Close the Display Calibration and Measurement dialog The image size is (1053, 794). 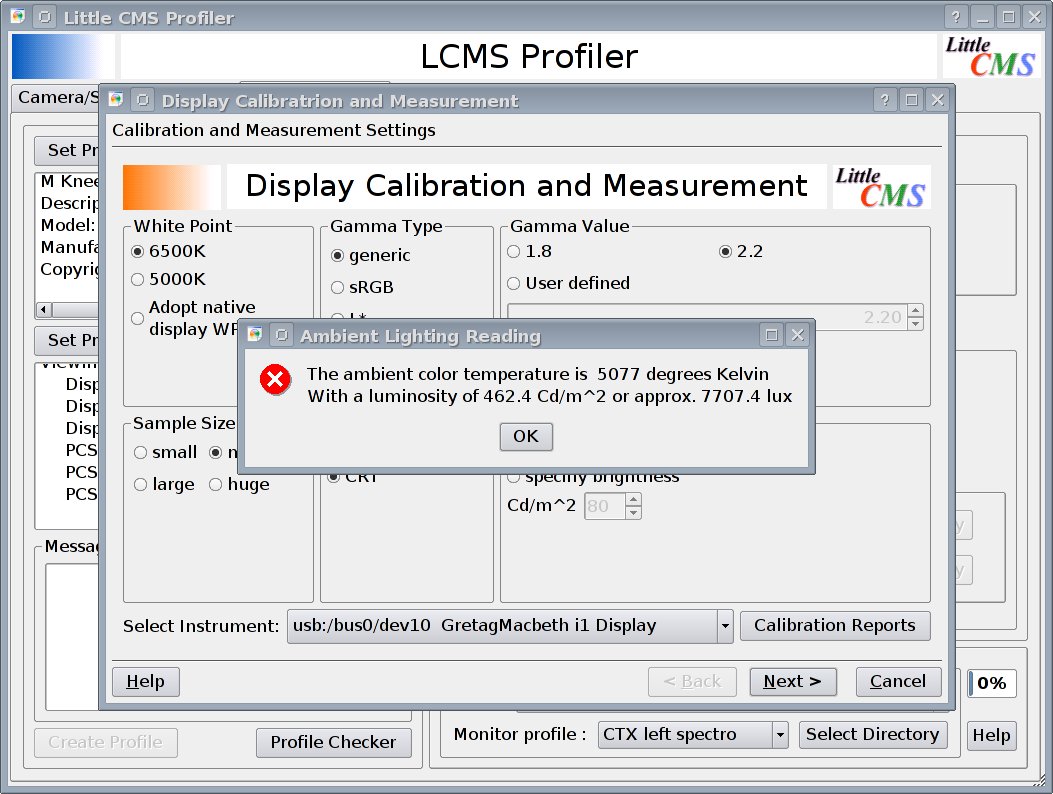click(x=937, y=100)
